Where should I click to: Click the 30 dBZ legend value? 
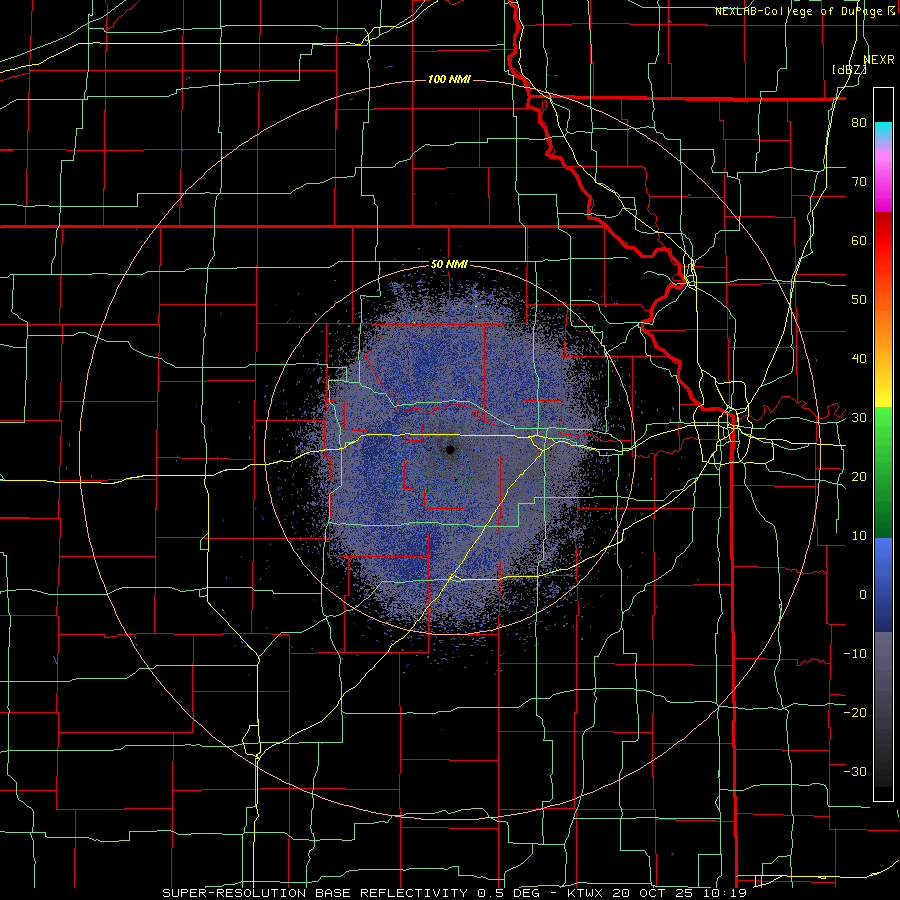[859, 417]
